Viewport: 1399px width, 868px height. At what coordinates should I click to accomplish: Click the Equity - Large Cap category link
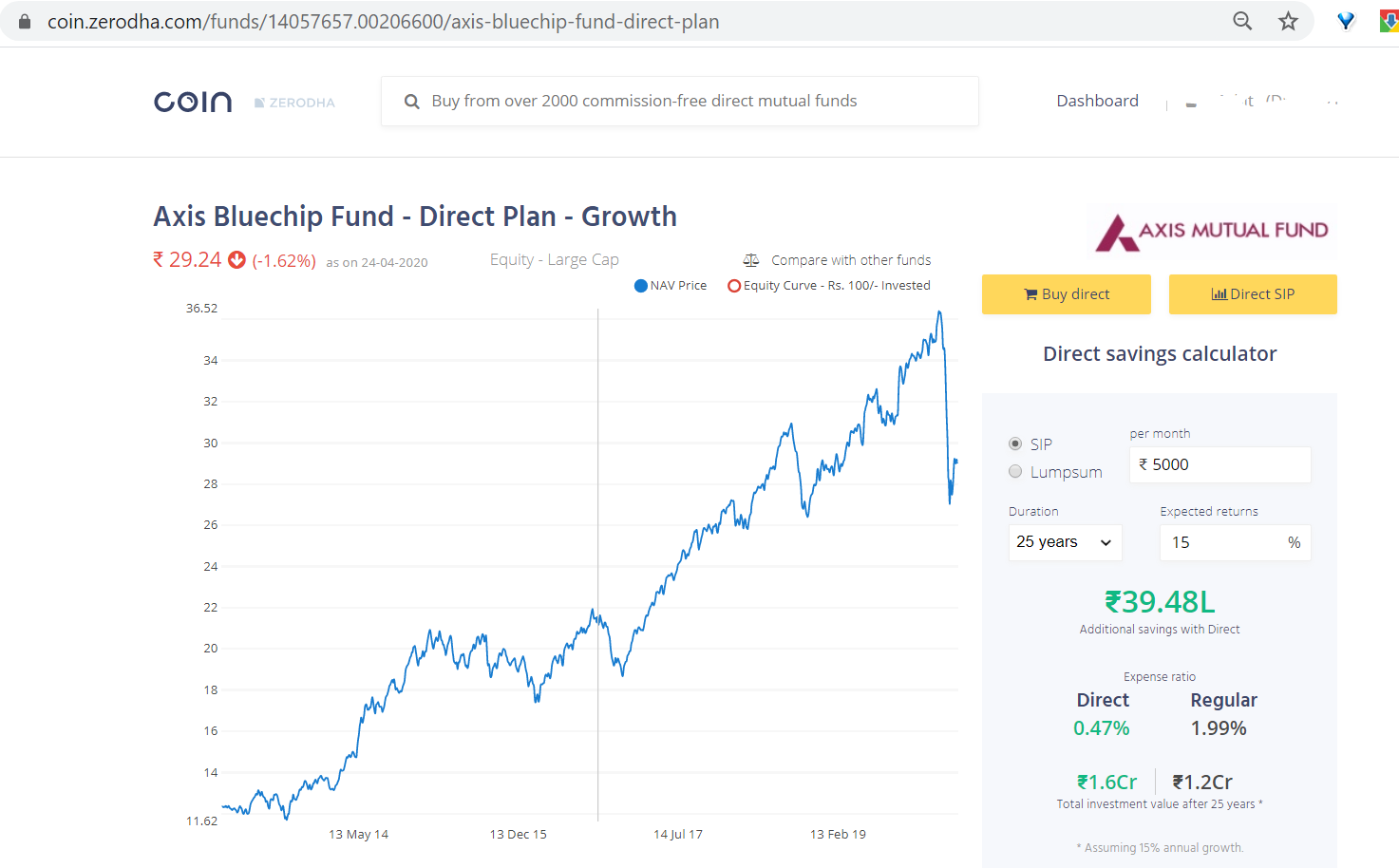(x=555, y=259)
